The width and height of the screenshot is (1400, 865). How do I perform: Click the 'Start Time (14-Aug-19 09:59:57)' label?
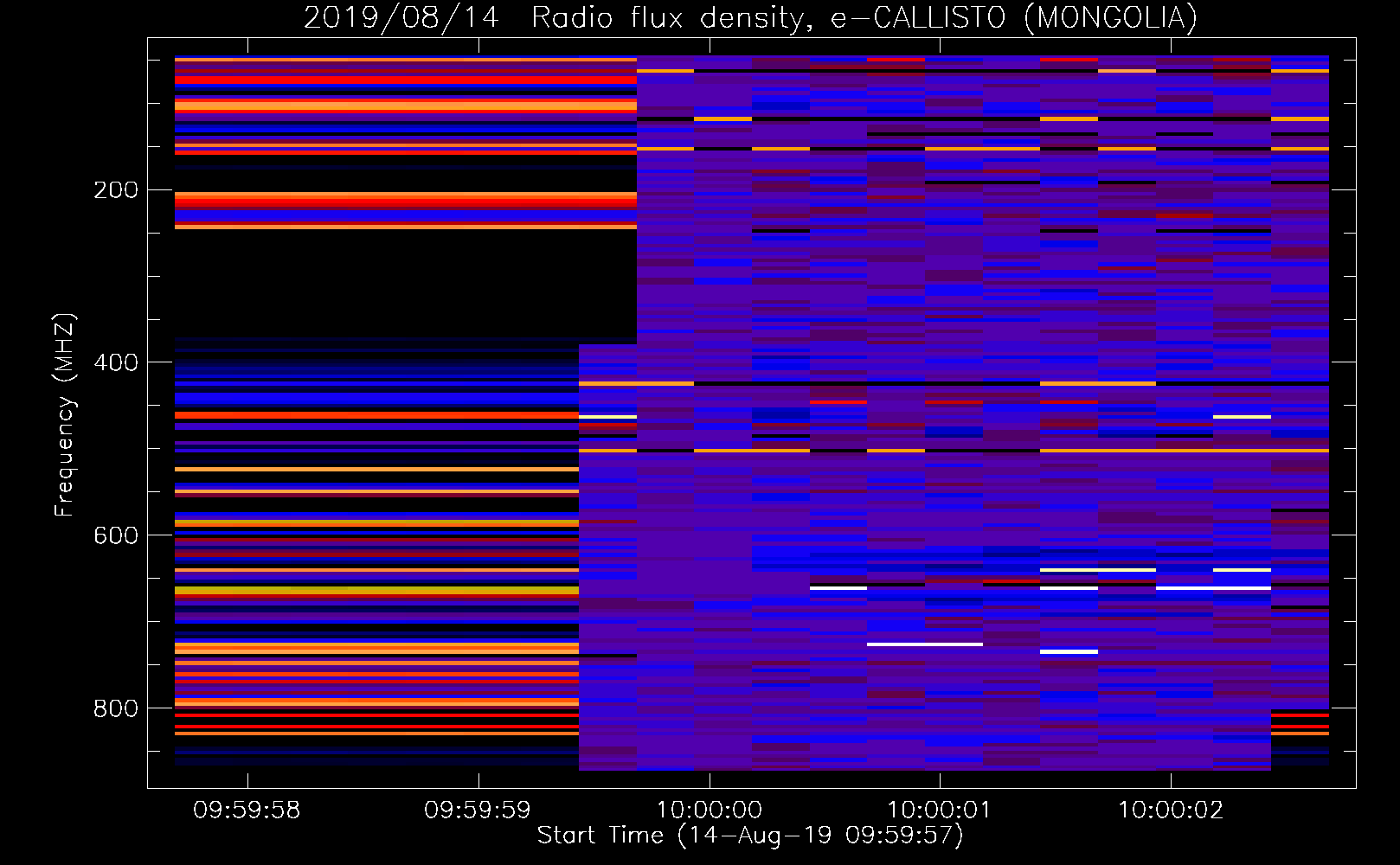(750, 836)
